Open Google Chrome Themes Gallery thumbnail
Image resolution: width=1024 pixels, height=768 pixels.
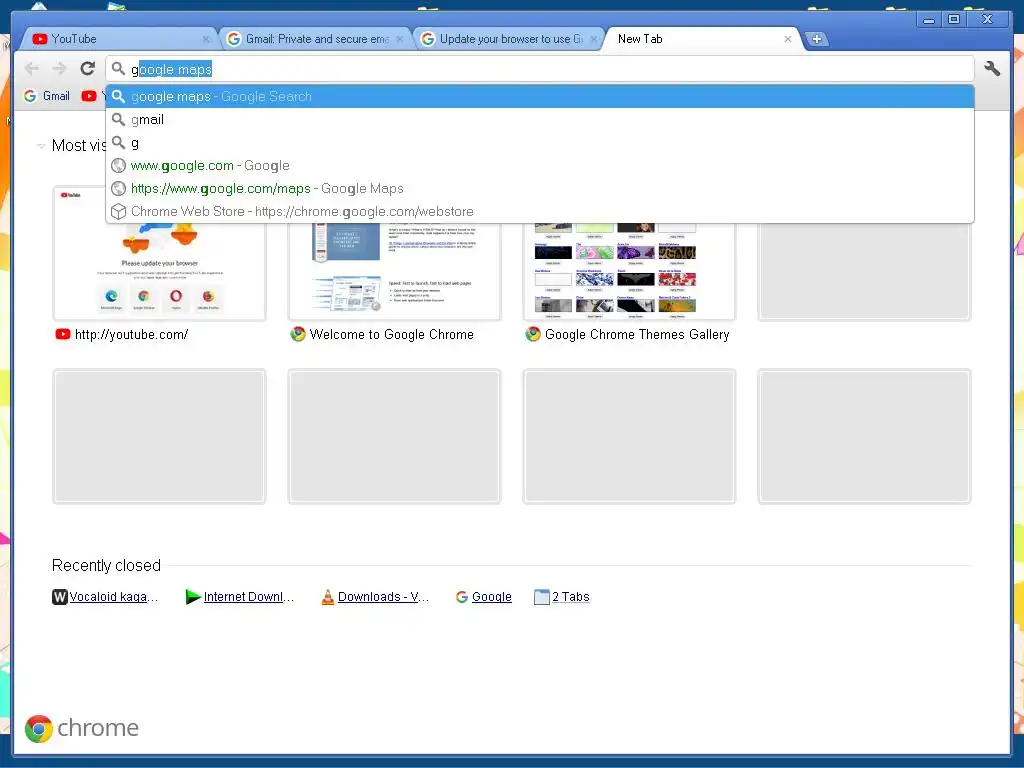tap(630, 270)
